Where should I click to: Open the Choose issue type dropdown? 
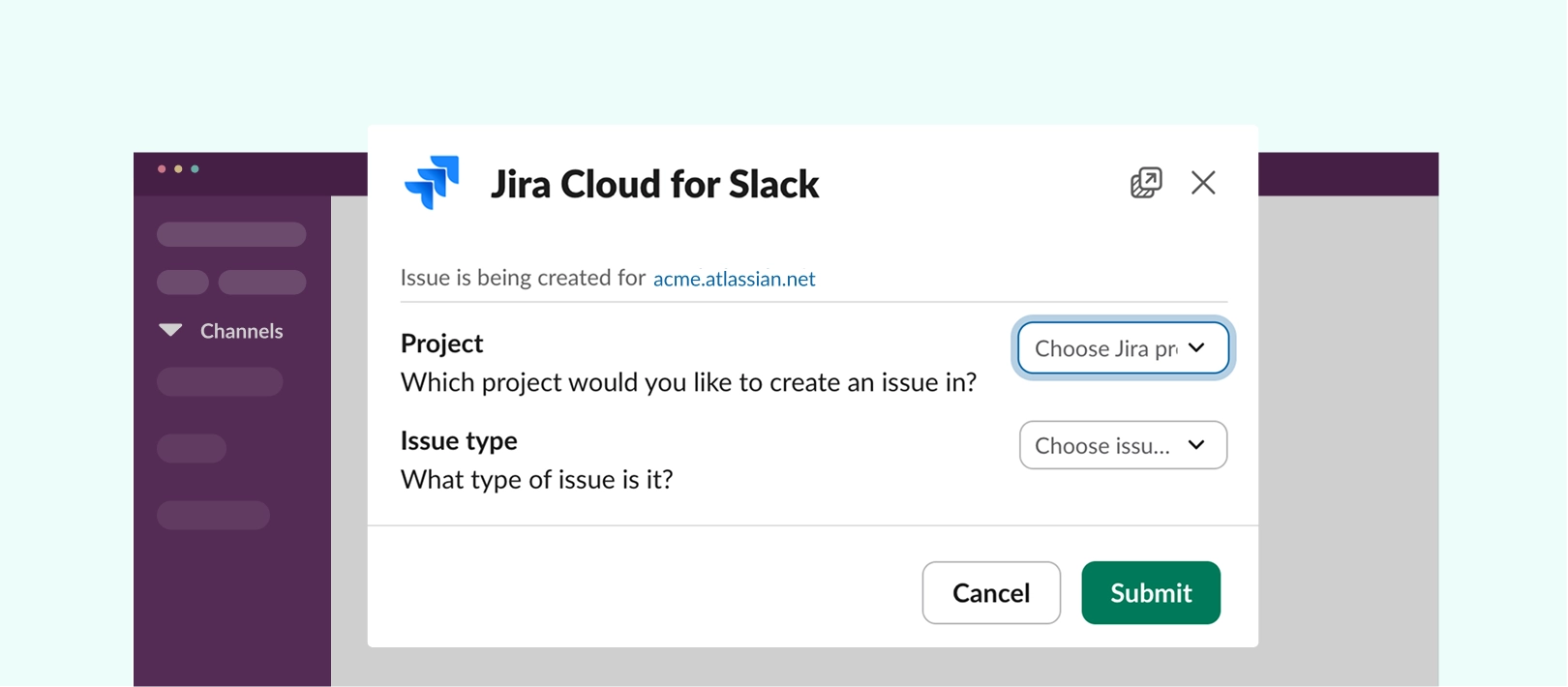[x=1123, y=445]
